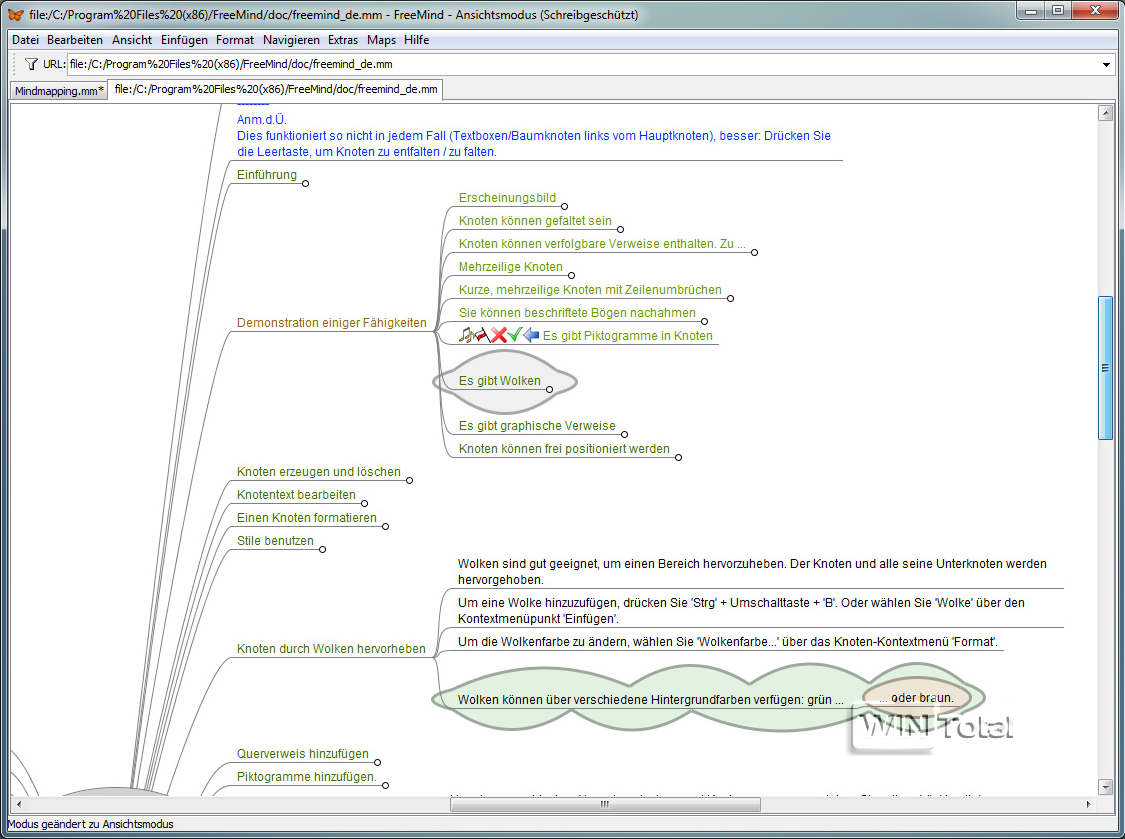The height and width of the screenshot is (839, 1125).
Task: Select the 'Demonstration einiger Fähigkeiten' node
Action: 331,323
